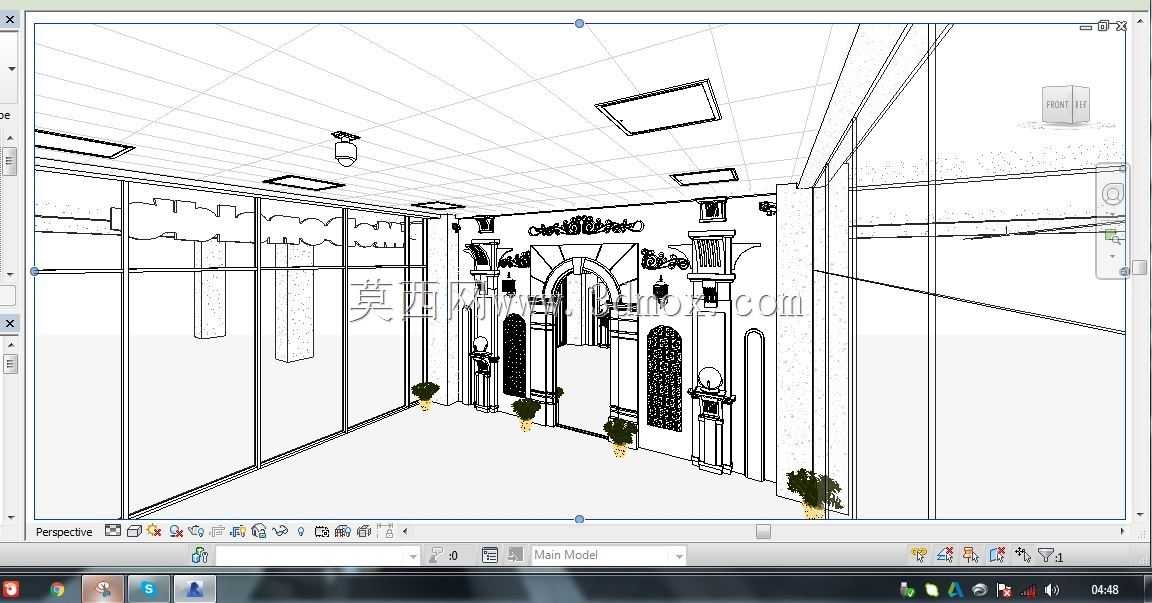Screen dimensions: 1152x603
Task: Open Chrome from the taskbar
Action: (57, 589)
